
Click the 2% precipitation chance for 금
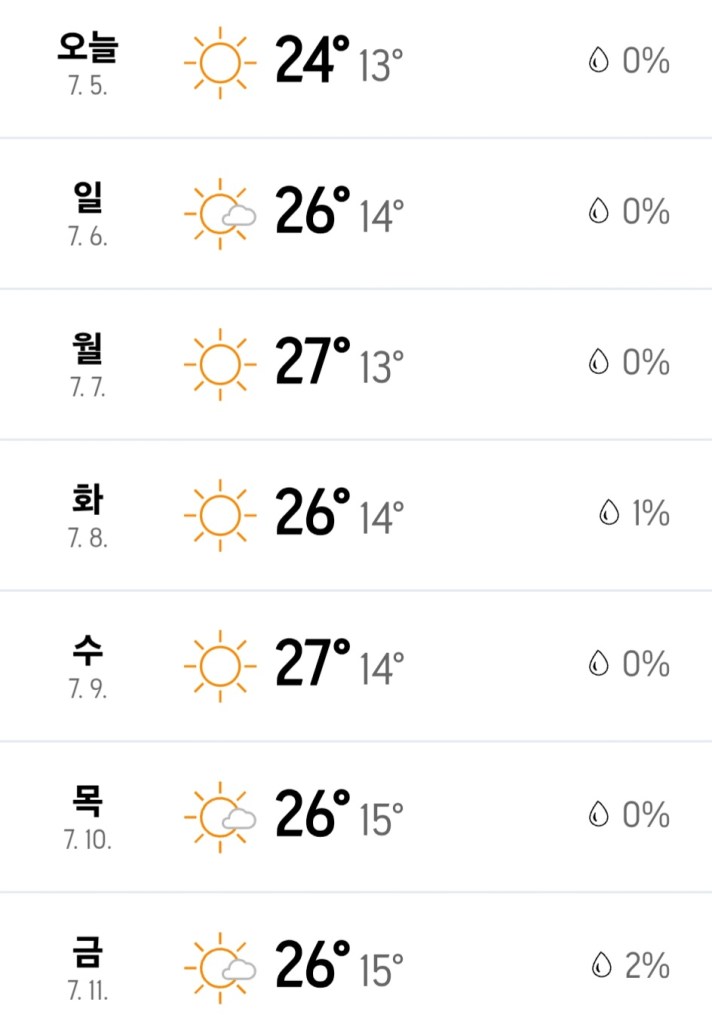click(646, 966)
